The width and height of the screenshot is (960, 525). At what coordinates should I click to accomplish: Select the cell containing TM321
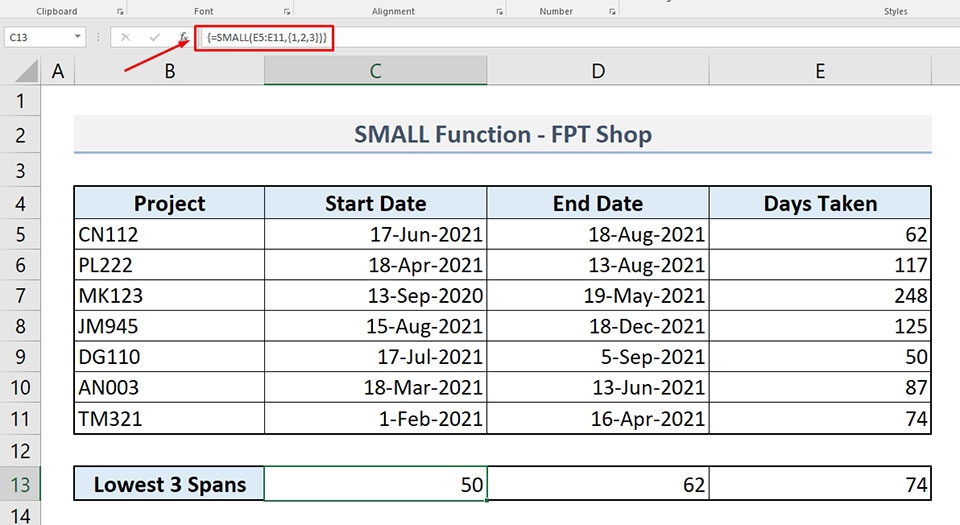pos(170,419)
